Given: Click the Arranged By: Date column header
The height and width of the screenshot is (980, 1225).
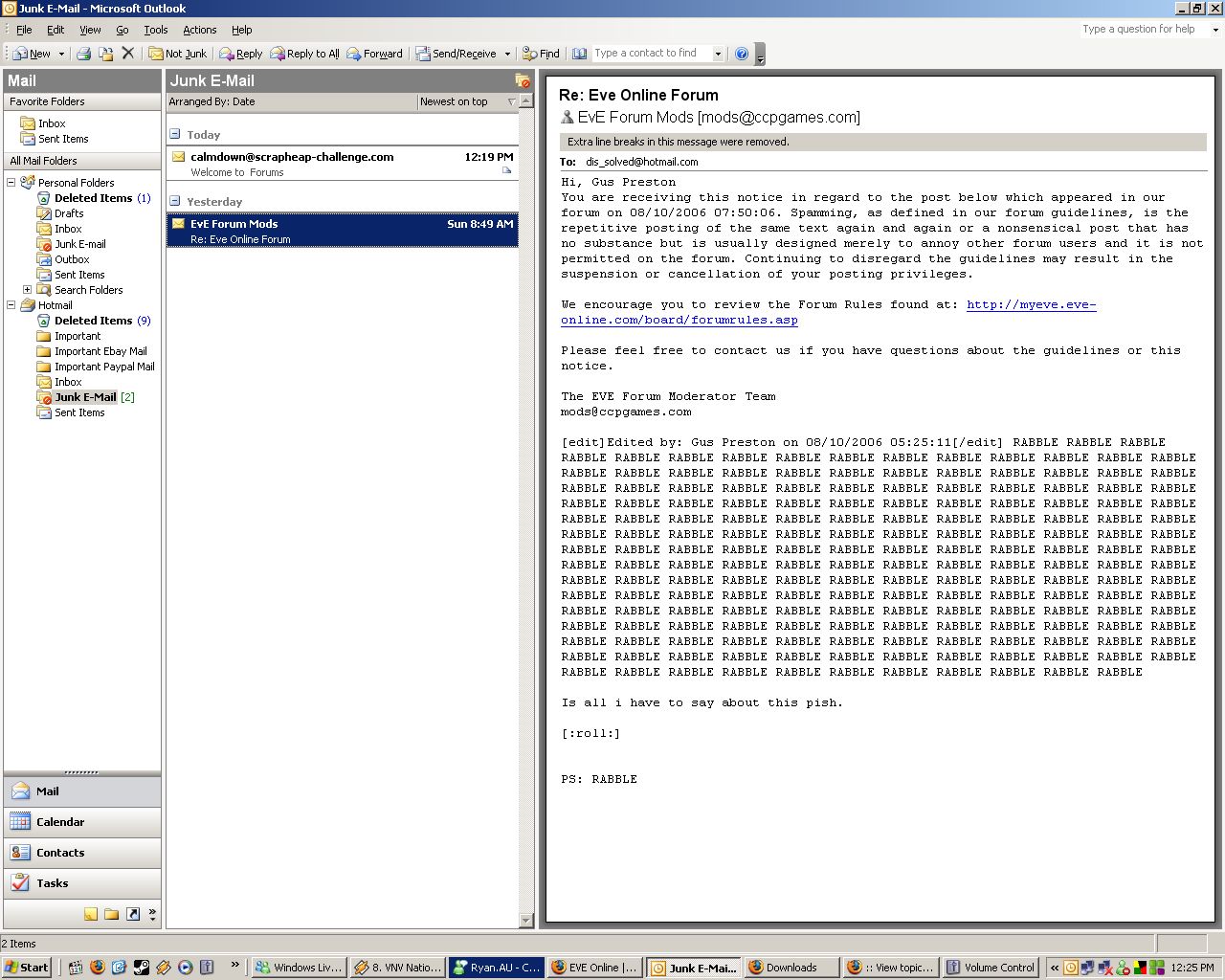Looking at the screenshot, I should pyautogui.click(x=292, y=101).
